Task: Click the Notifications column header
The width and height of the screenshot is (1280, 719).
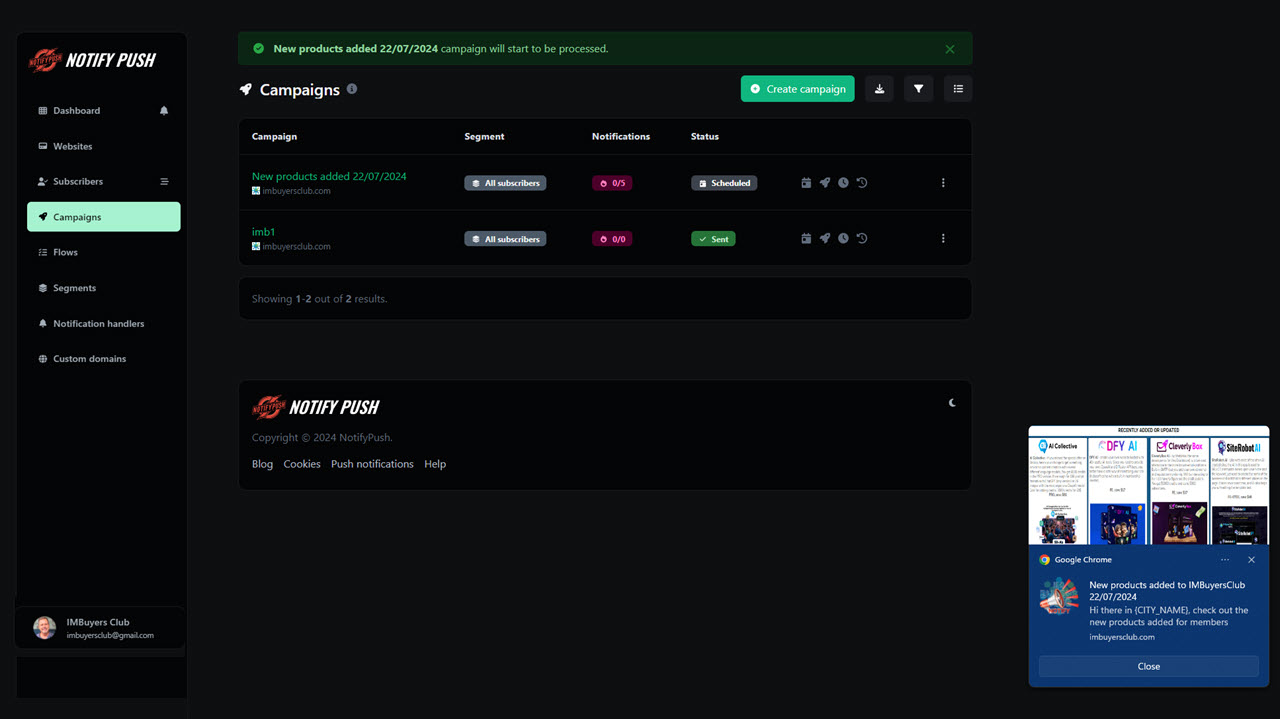Action: coord(621,137)
